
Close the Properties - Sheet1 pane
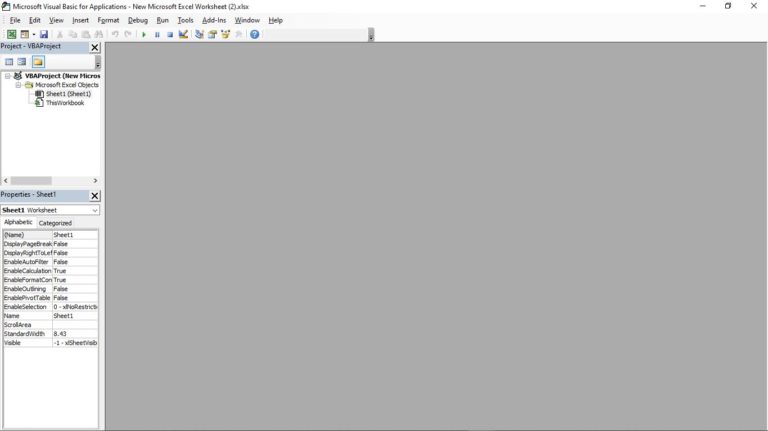tap(95, 195)
